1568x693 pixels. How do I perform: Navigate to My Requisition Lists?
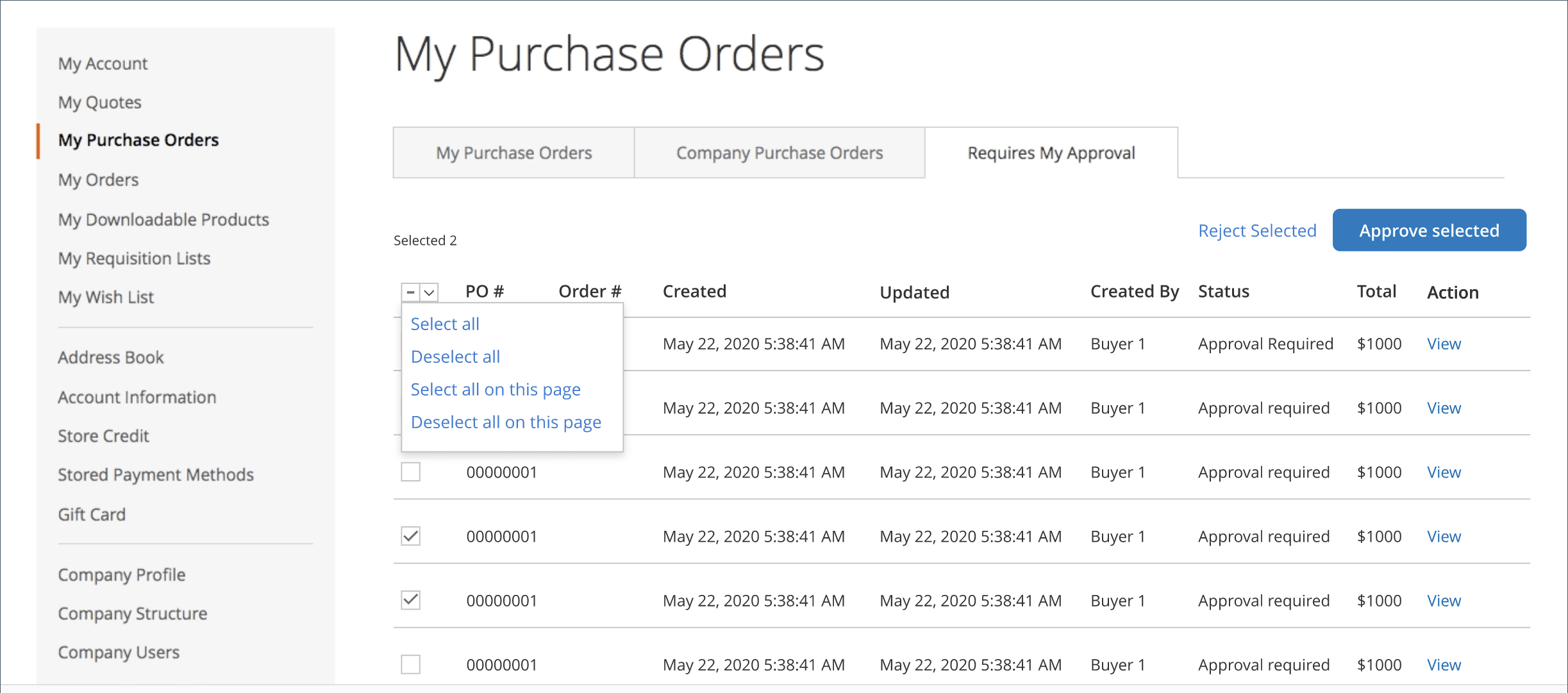click(x=134, y=258)
